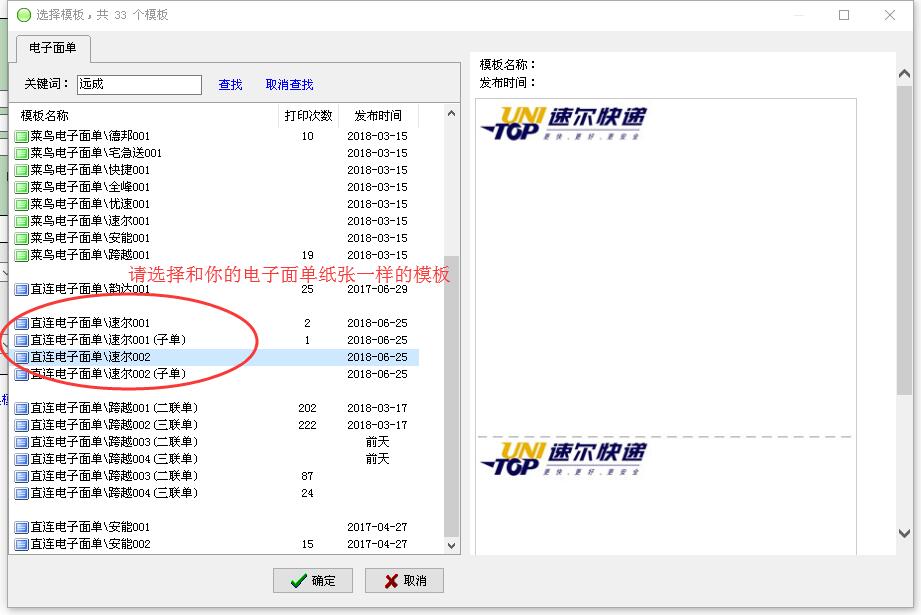Maximize the 选择模板 window

coord(844,15)
